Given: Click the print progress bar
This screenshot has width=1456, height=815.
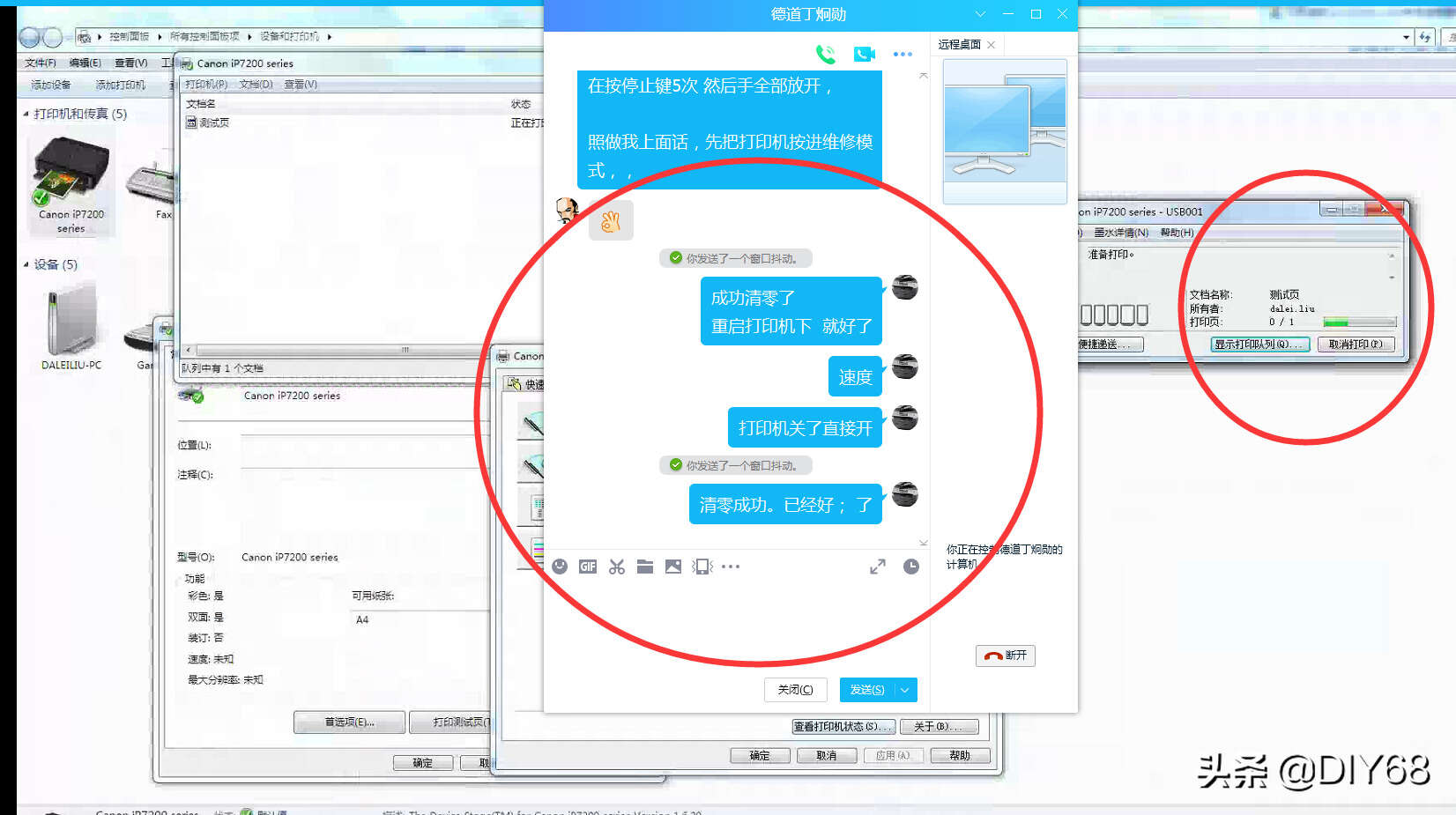Looking at the screenshot, I should tap(1359, 322).
